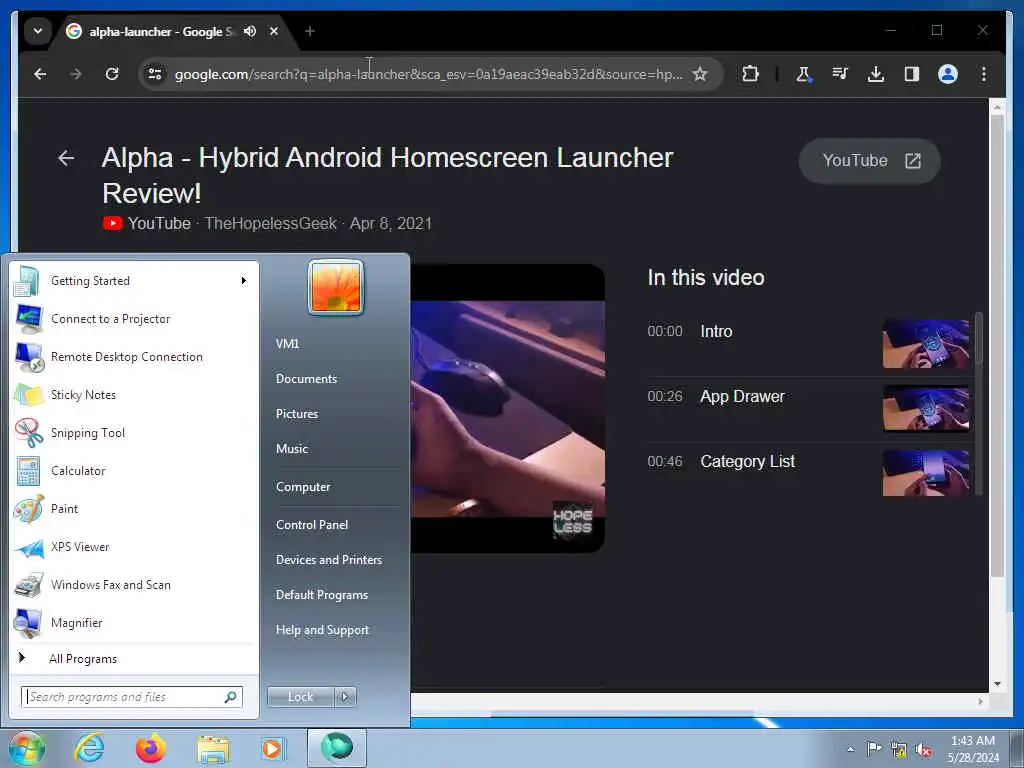Open Chrome side panel icon
Image resolution: width=1024 pixels, height=768 pixels.
click(912, 74)
